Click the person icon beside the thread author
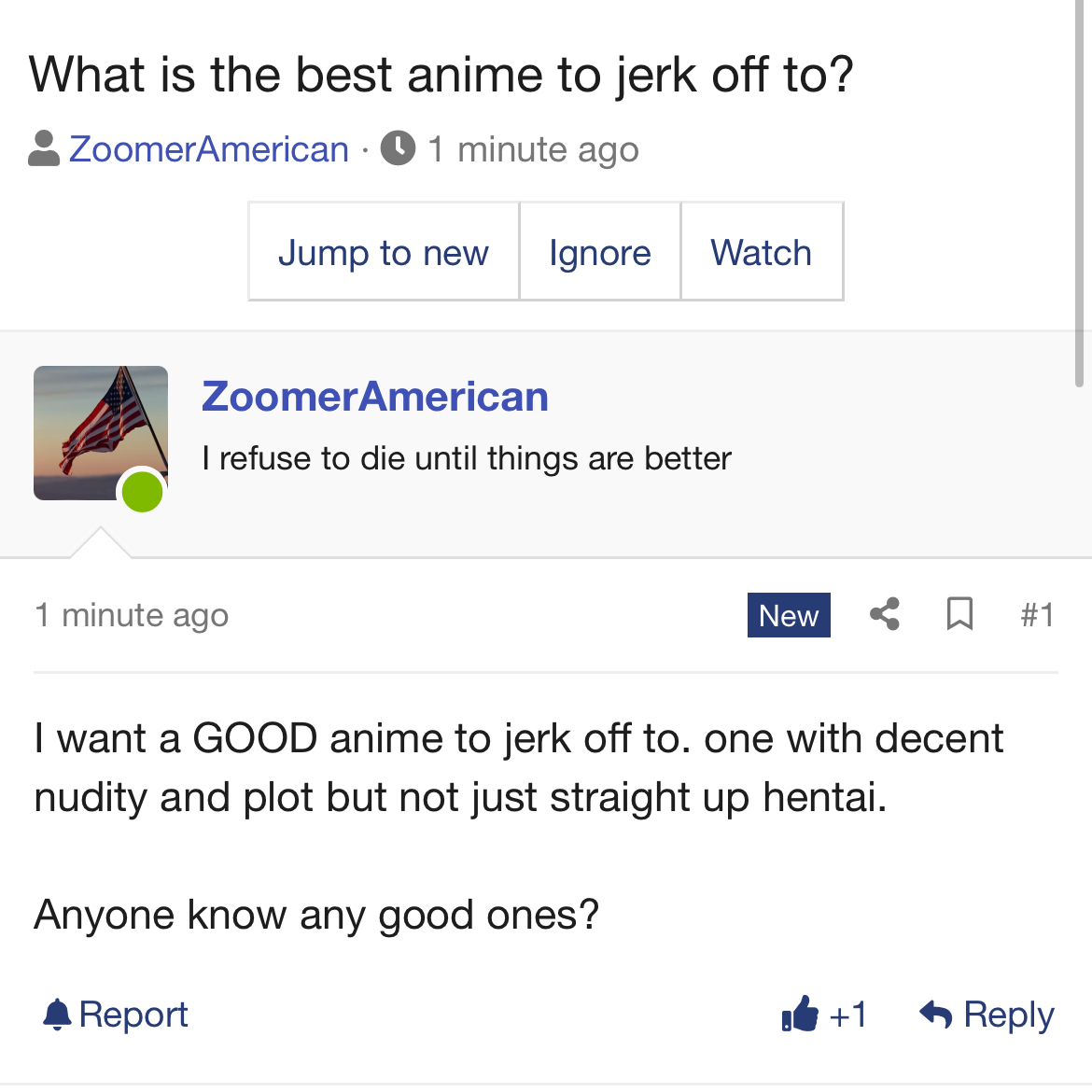 [x=44, y=149]
